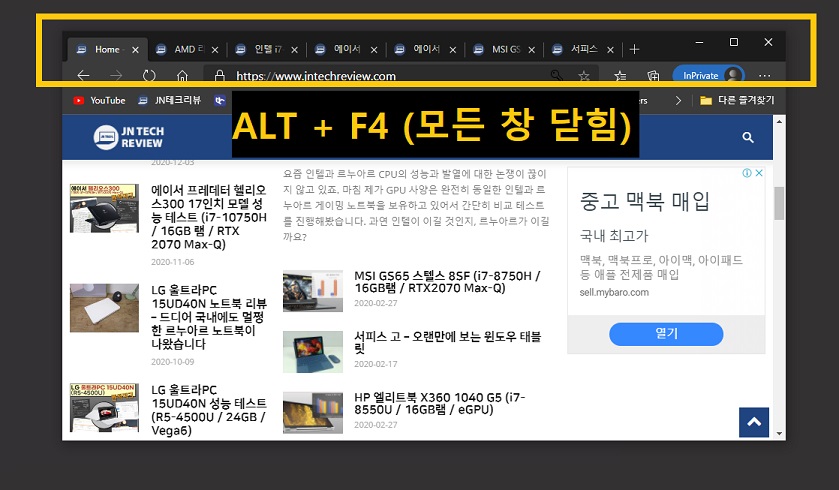Open a new tab with the plus button
This screenshot has height=490, width=839.
click(635, 49)
